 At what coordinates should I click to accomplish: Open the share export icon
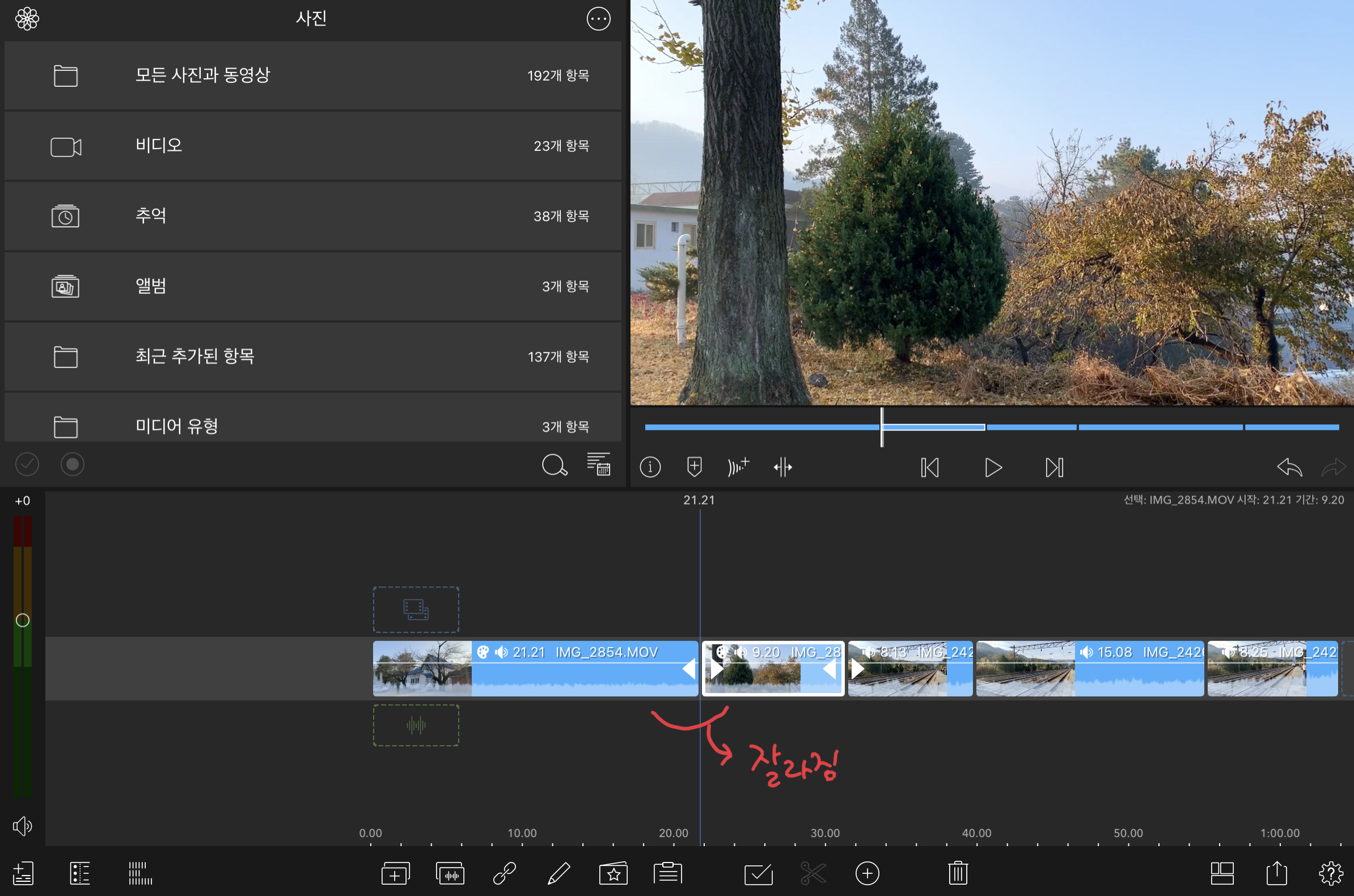click(x=1276, y=873)
